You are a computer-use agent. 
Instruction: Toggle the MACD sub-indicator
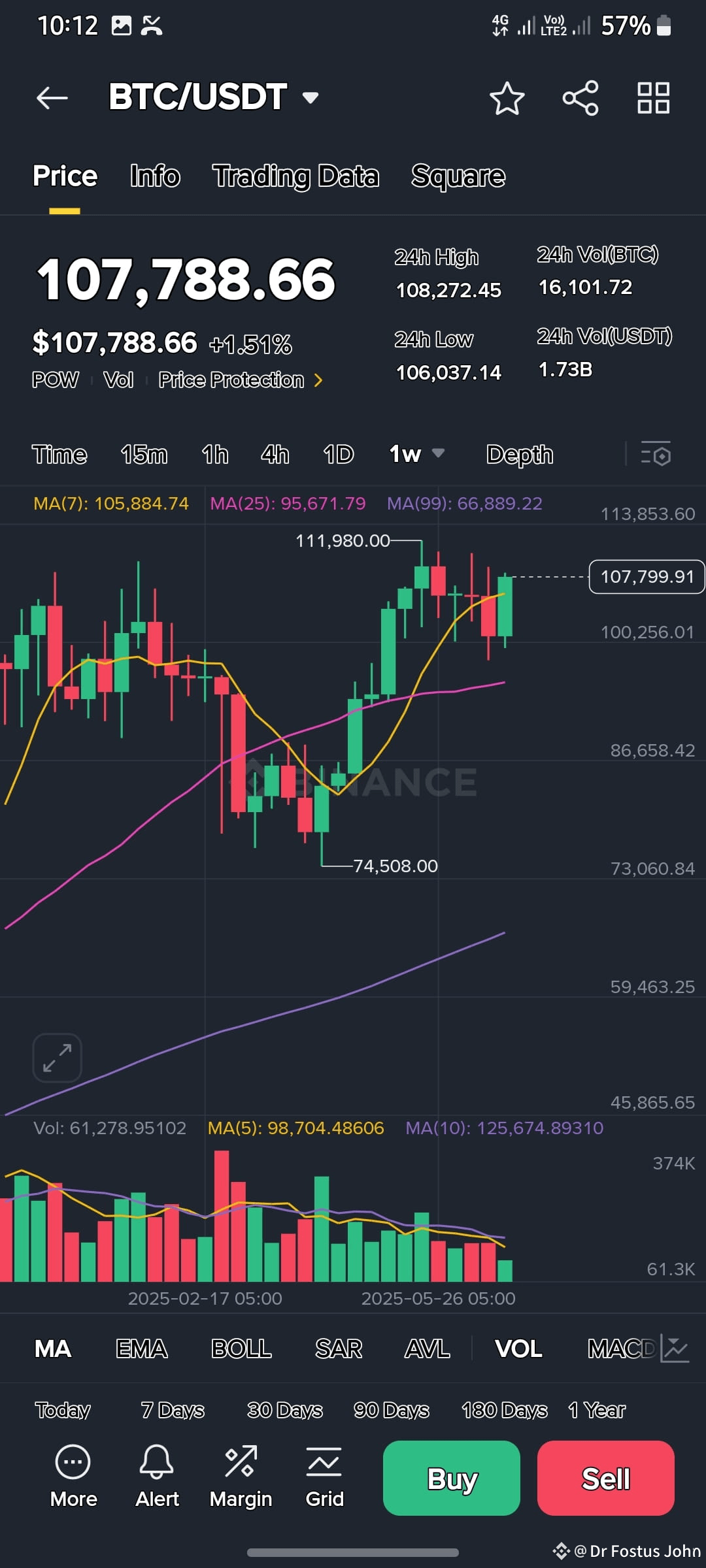[x=621, y=1348]
